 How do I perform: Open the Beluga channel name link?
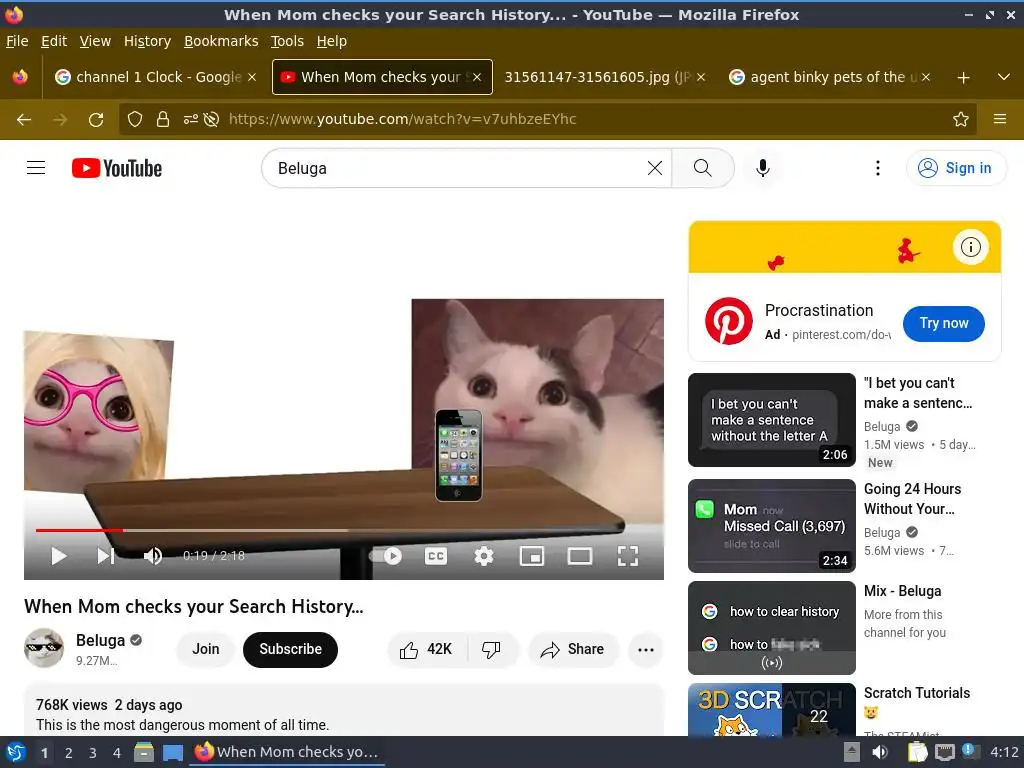100,640
